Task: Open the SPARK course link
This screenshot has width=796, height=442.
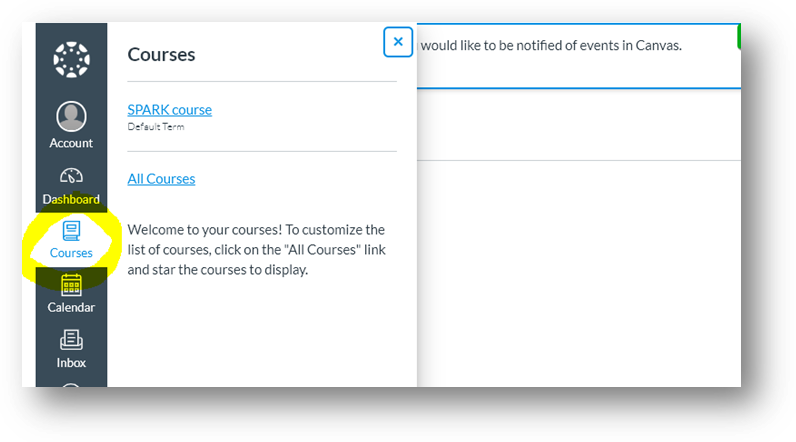Action: tap(170, 110)
